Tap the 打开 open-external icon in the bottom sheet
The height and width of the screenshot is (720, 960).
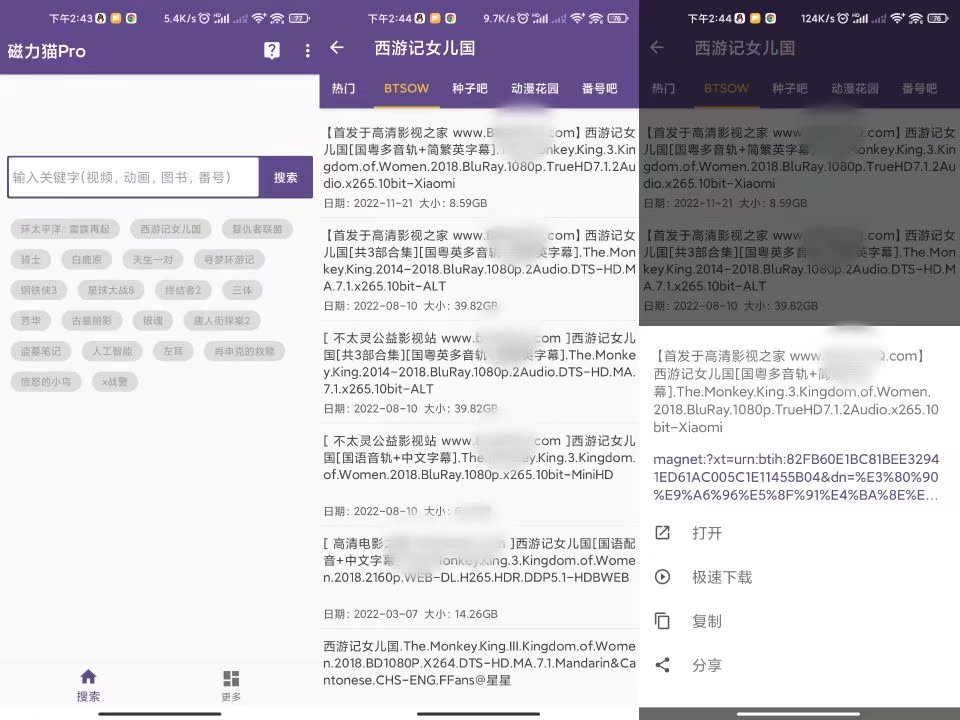coord(662,533)
